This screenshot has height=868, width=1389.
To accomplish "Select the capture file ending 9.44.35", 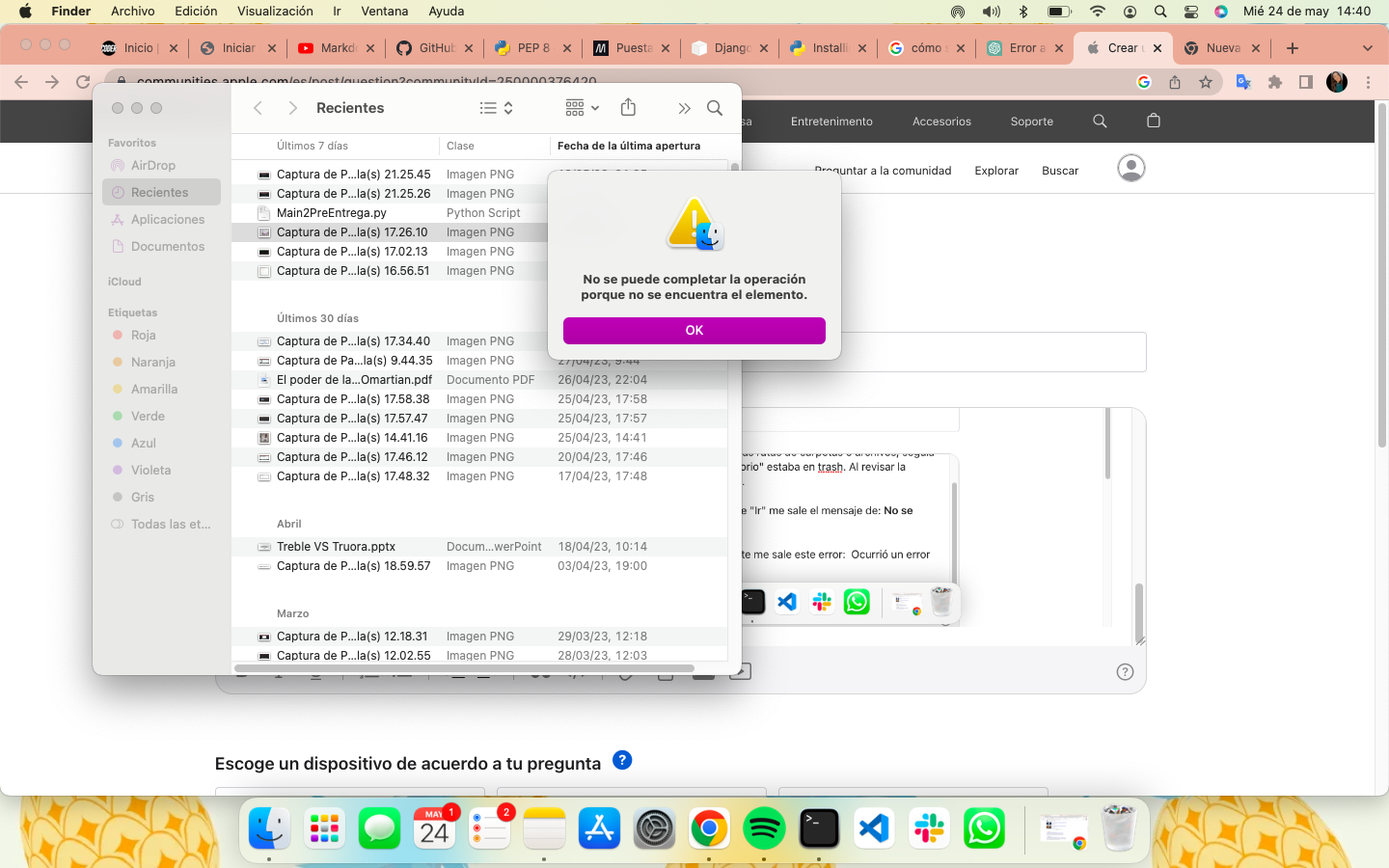I will [x=354, y=361].
